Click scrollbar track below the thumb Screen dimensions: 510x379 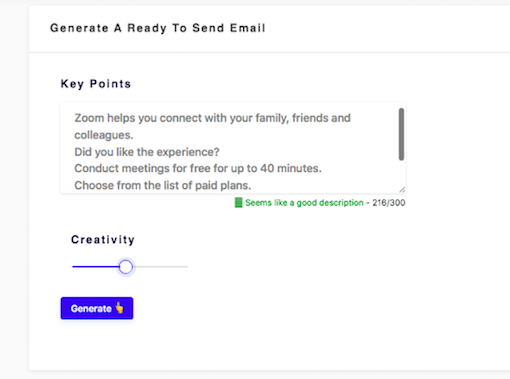tap(401, 173)
